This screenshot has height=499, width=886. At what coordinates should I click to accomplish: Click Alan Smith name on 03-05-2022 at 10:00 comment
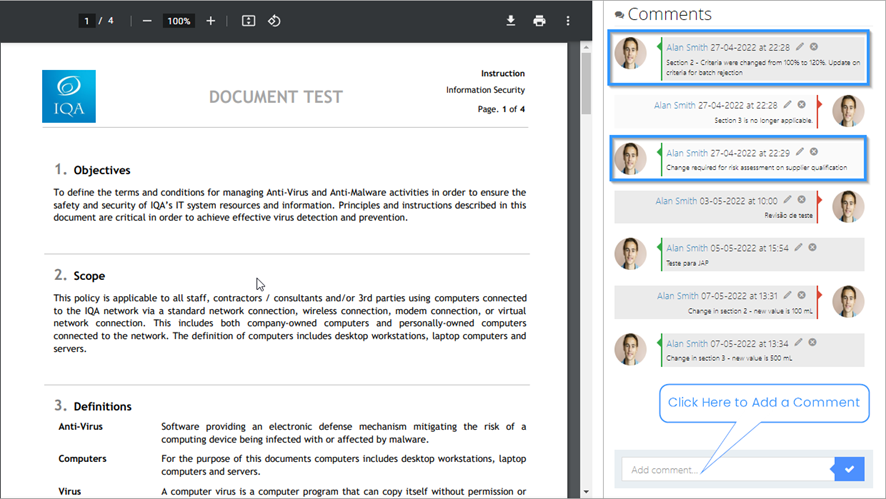(x=676, y=201)
